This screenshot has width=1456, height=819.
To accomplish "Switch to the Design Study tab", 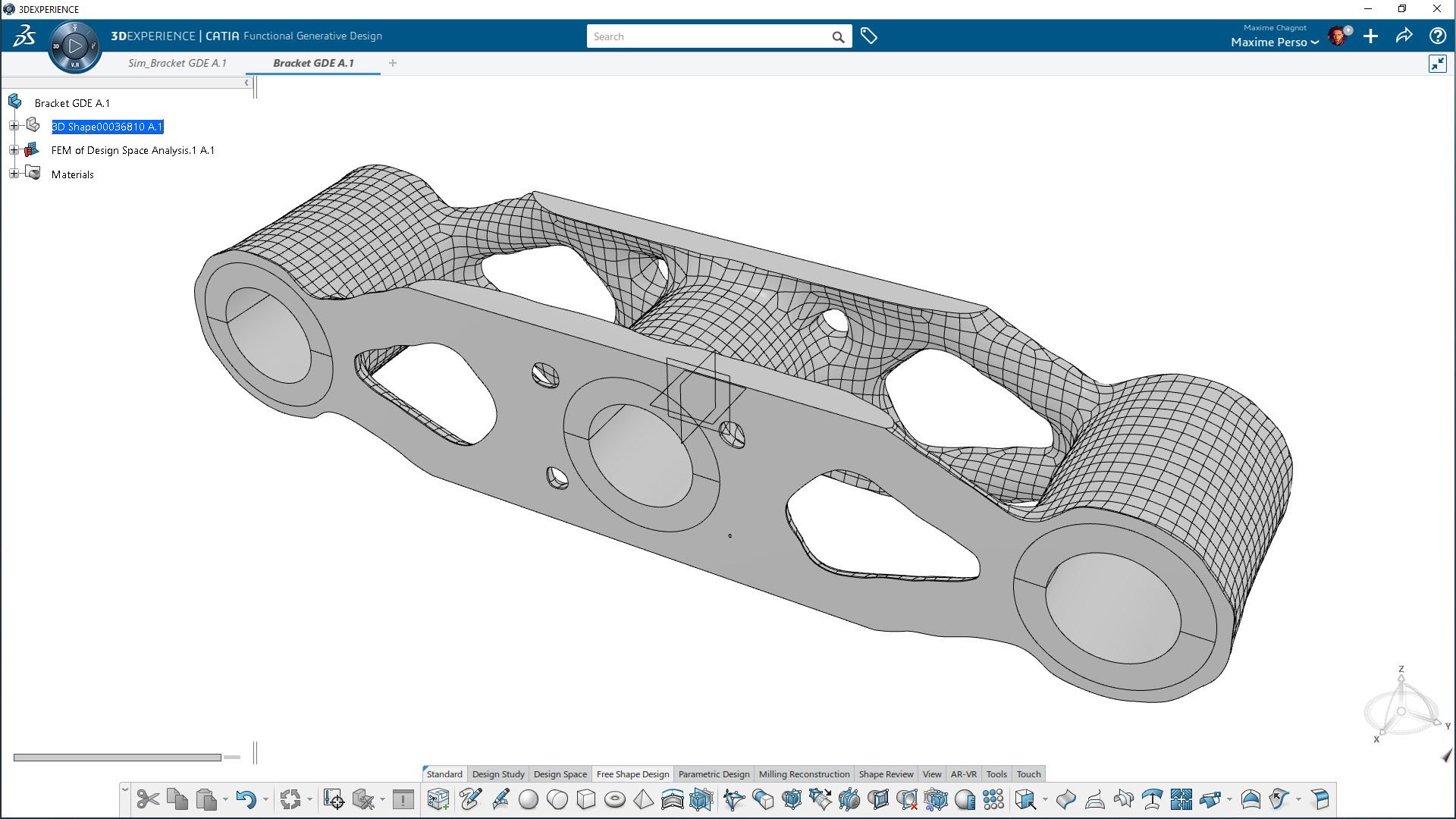I will (x=498, y=774).
